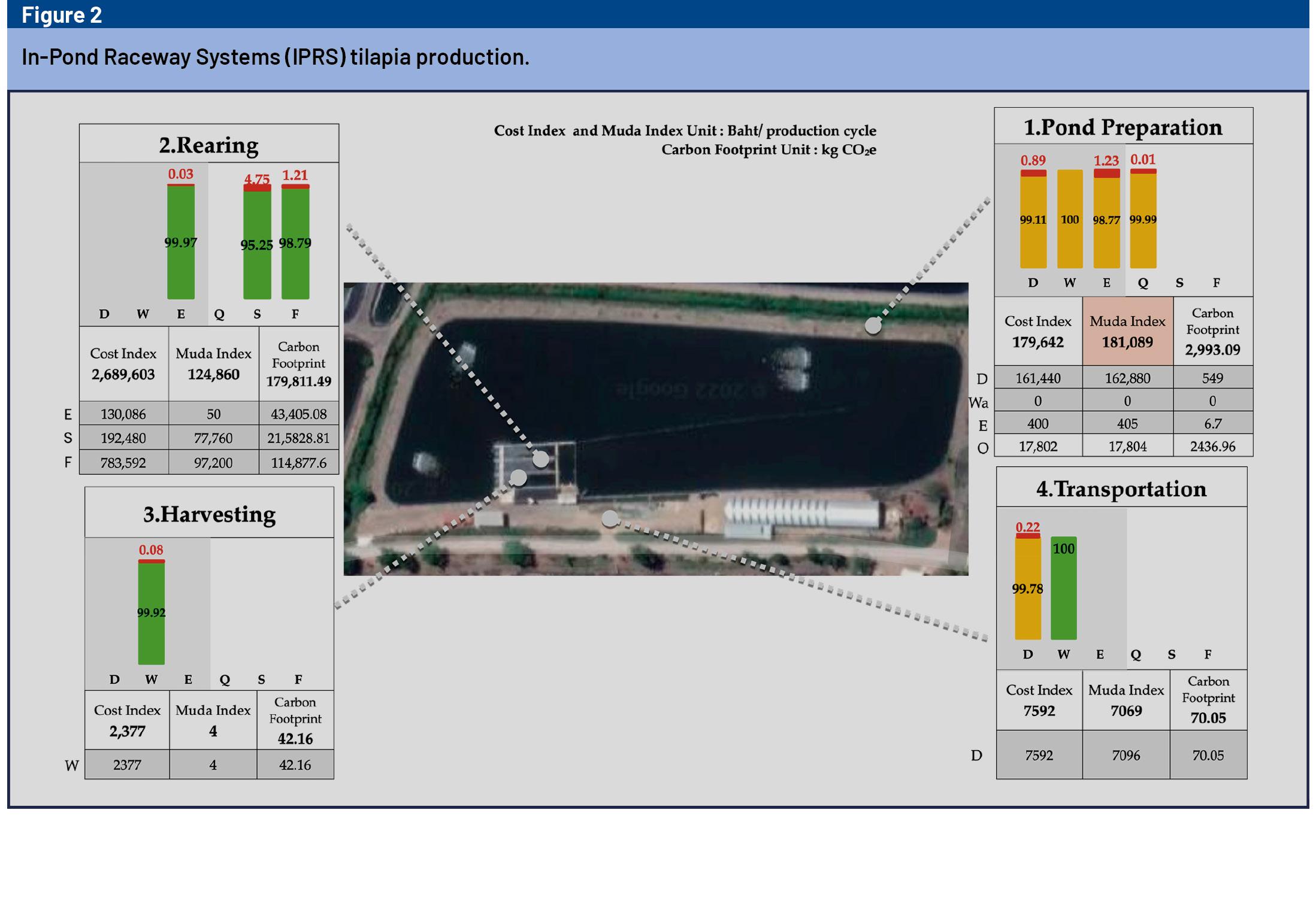Click the green 99.92 bar in Harvesting
Image resolution: width=1316 pixels, height=898 pixels.
tap(151, 614)
